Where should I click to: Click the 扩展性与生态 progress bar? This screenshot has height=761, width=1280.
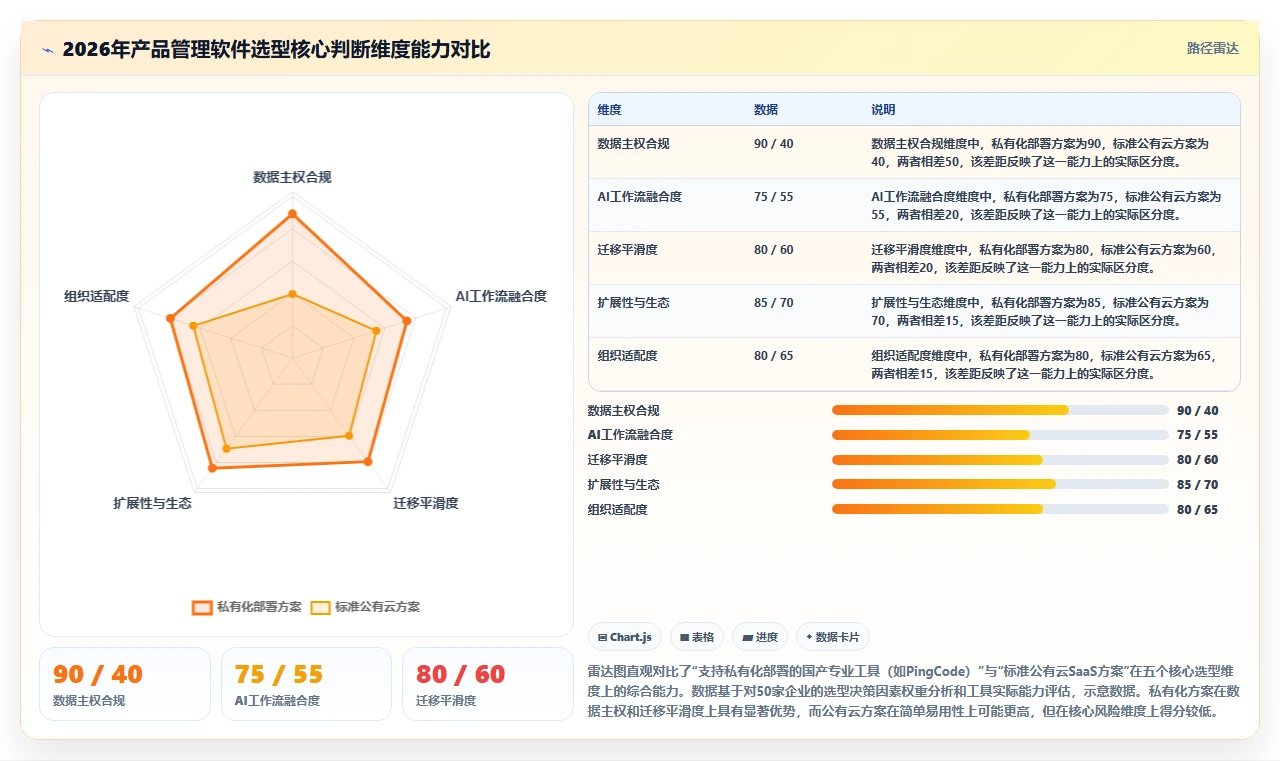(x=1000, y=484)
